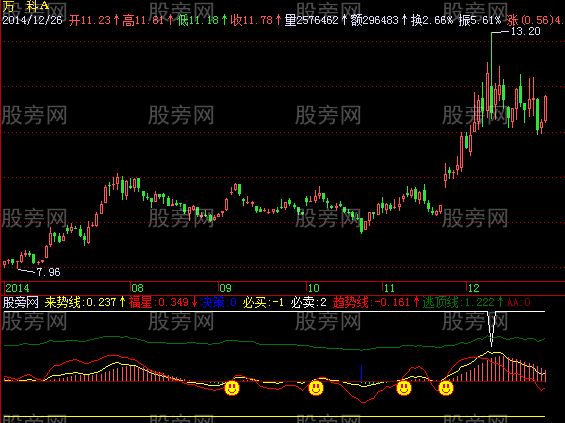Click the high price 高11.81
The image size is (565, 423).
143,20
